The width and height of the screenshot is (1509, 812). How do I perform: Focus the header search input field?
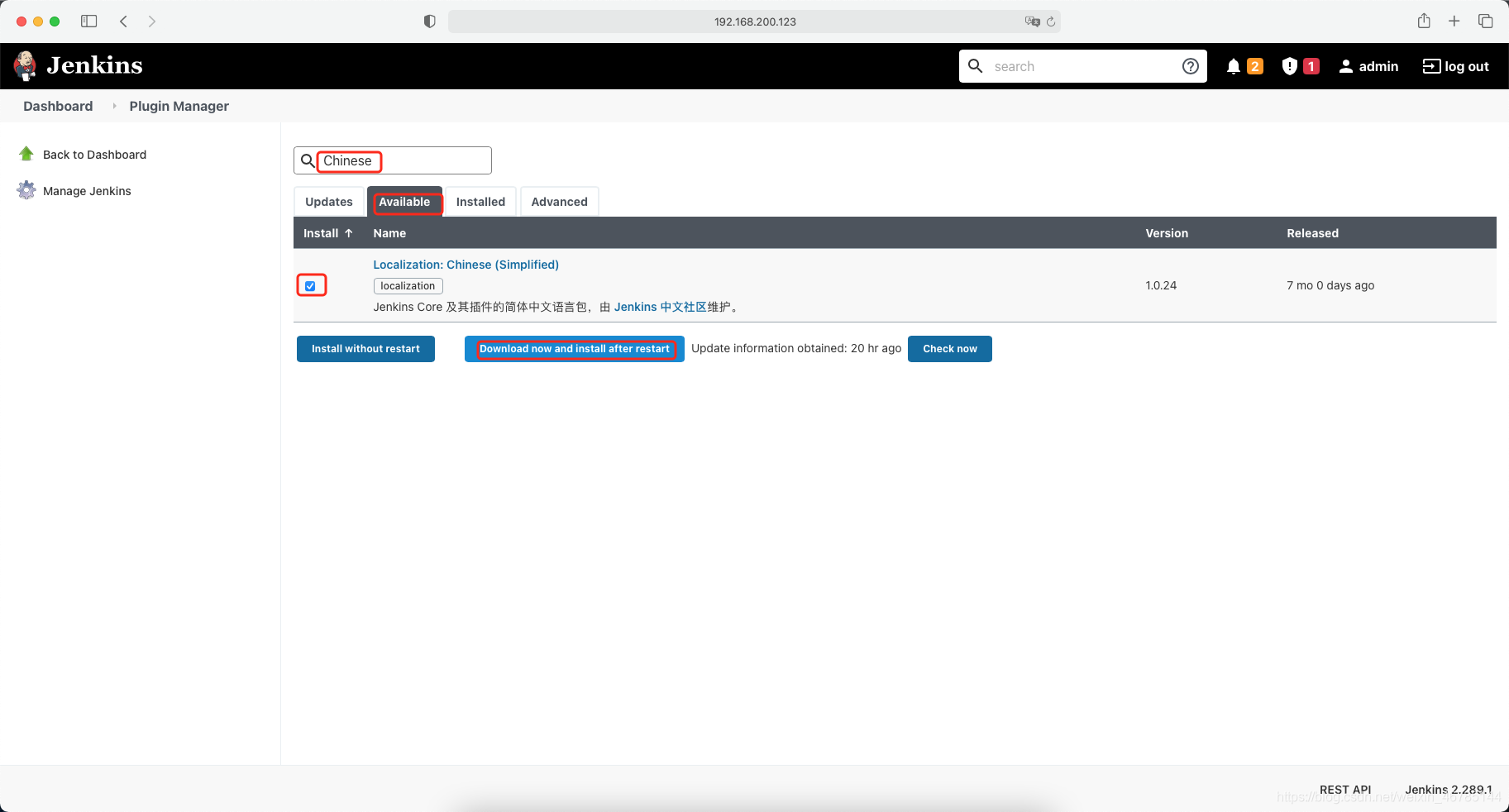click(x=1083, y=66)
